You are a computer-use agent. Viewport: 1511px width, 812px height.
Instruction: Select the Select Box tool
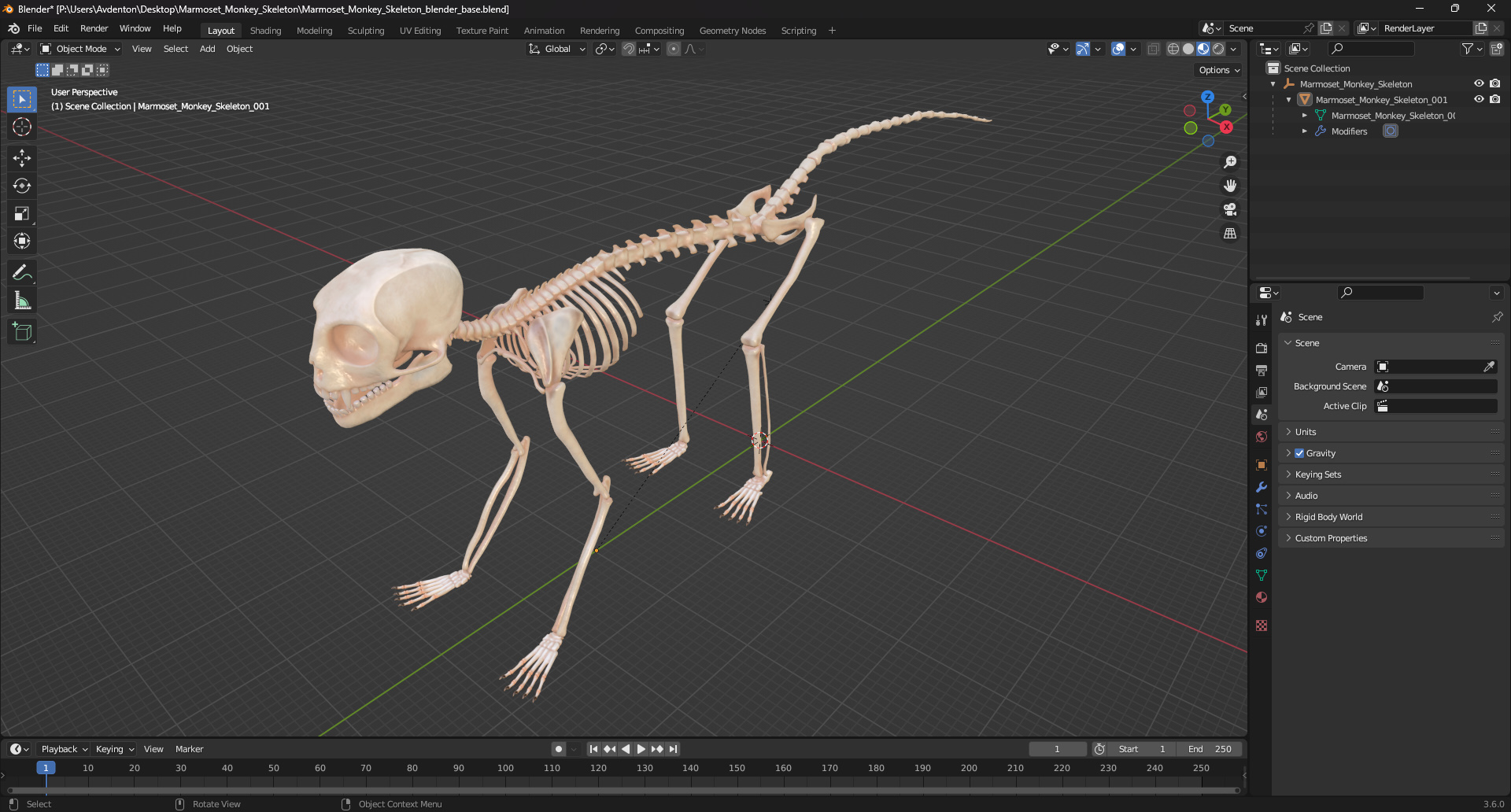[x=22, y=99]
